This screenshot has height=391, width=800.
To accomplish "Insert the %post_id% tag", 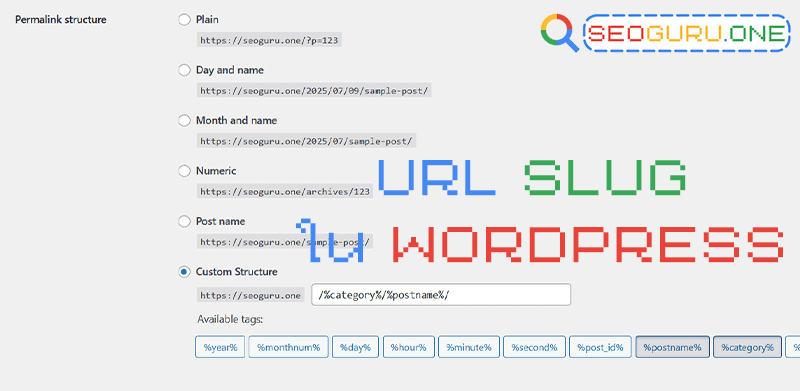I will pyautogui.click(x=601, y=347).
